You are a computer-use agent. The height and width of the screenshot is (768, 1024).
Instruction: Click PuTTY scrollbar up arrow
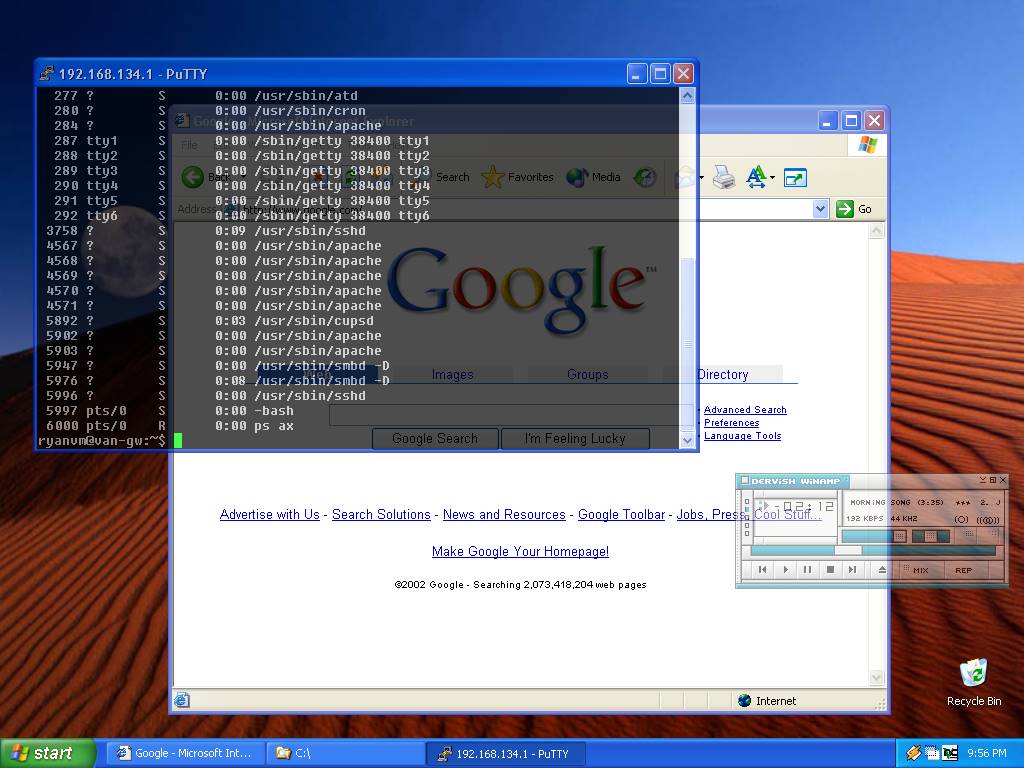click(x=687, y=96)
